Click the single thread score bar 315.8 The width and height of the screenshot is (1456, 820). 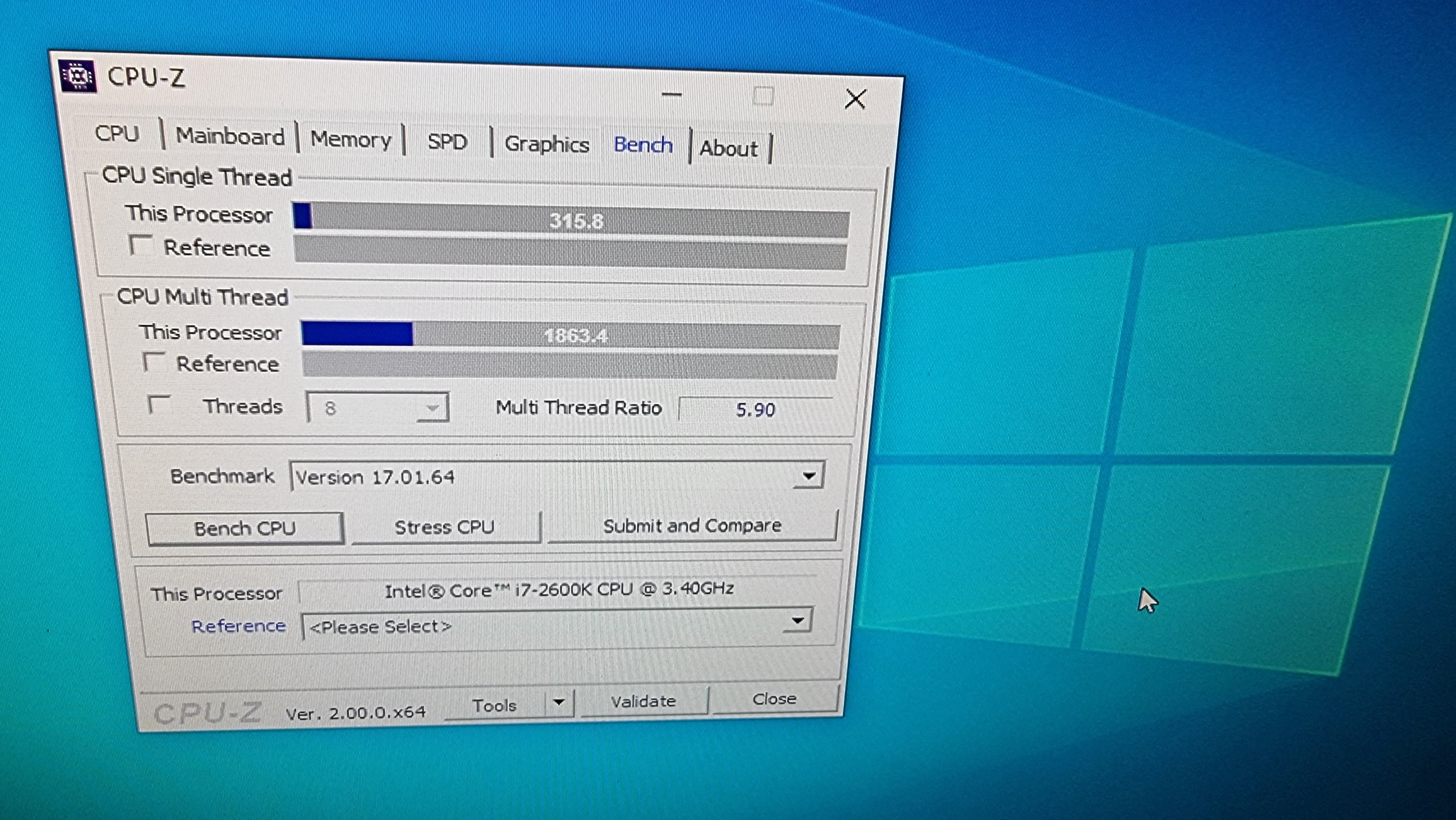click(571, 220)
